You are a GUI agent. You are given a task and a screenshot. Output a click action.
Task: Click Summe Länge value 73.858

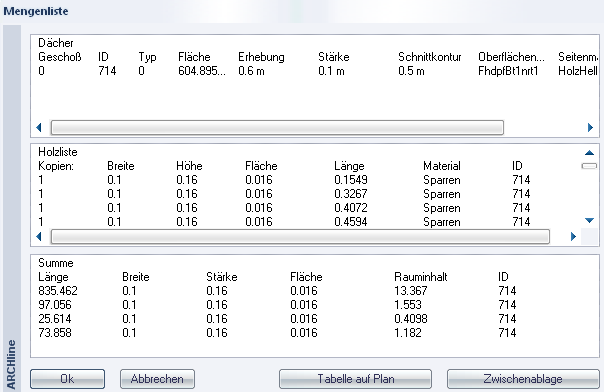(55, 333)
